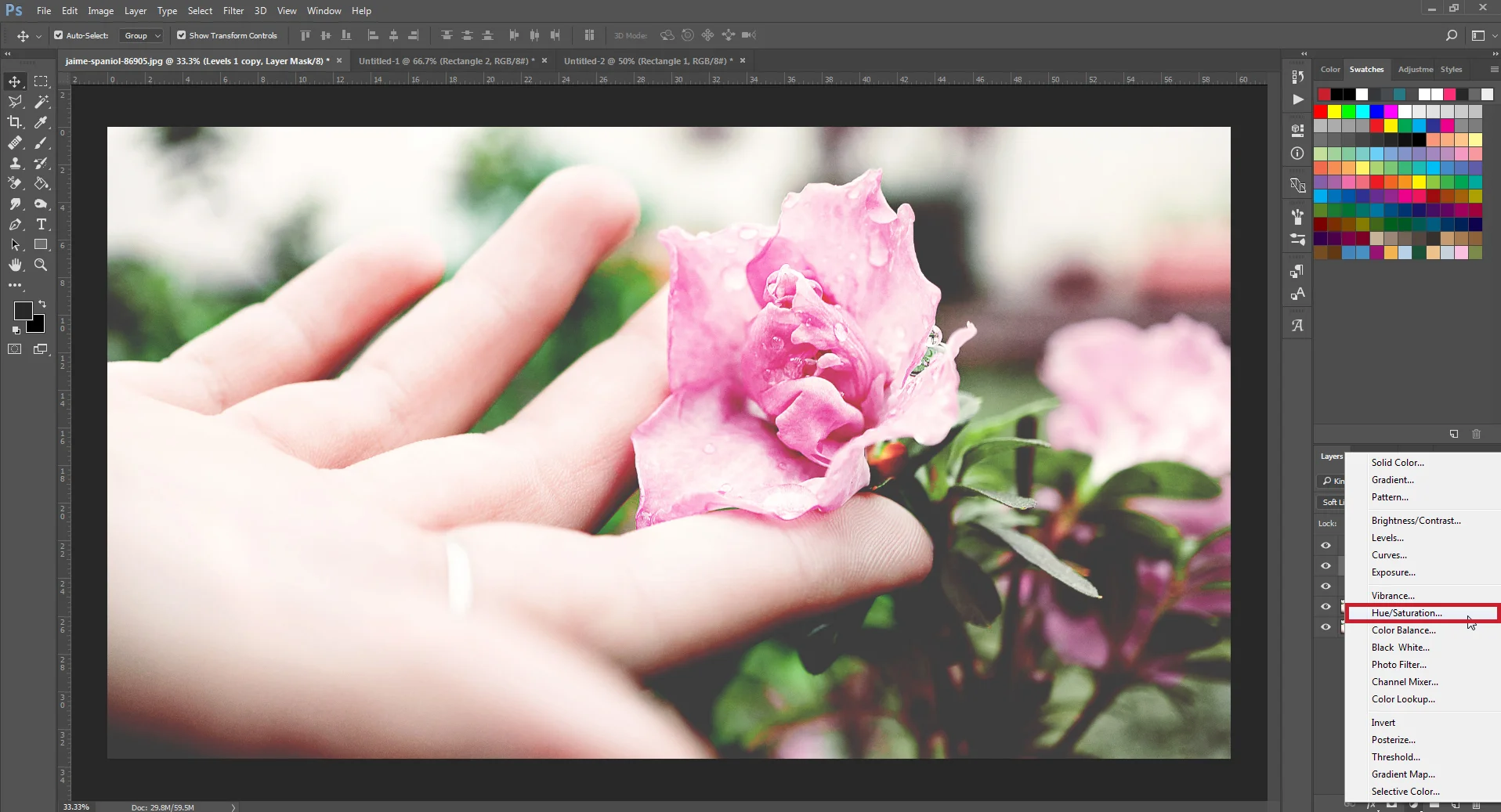Image resolution: width=1501 pixels, height=812 pixels.
Task: Toggle visibility of the third layer's eye
Action: [x=1326, y=586]
